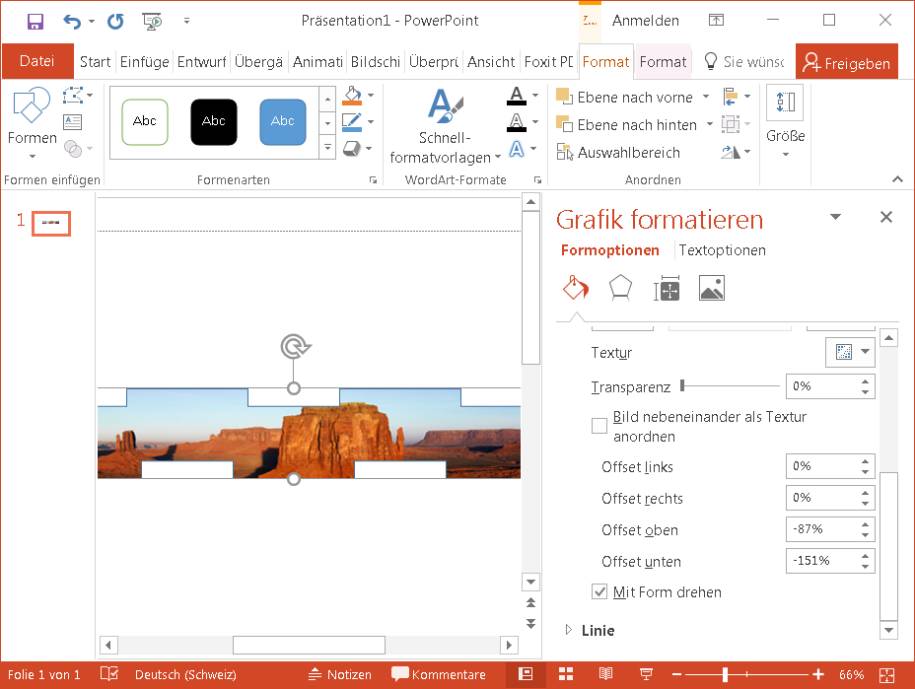Viewport: 915px width, 689px height.
Task: Open the Size & Properties icon tab
Action: [666, 289]
